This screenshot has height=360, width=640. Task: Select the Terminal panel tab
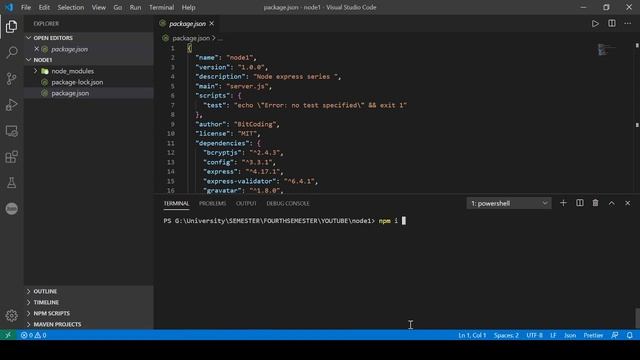click(x=176, y=203)
